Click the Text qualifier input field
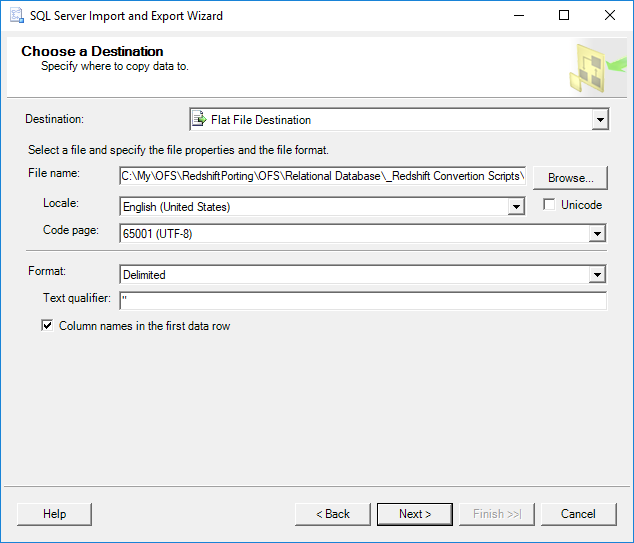 pos(363,301)
